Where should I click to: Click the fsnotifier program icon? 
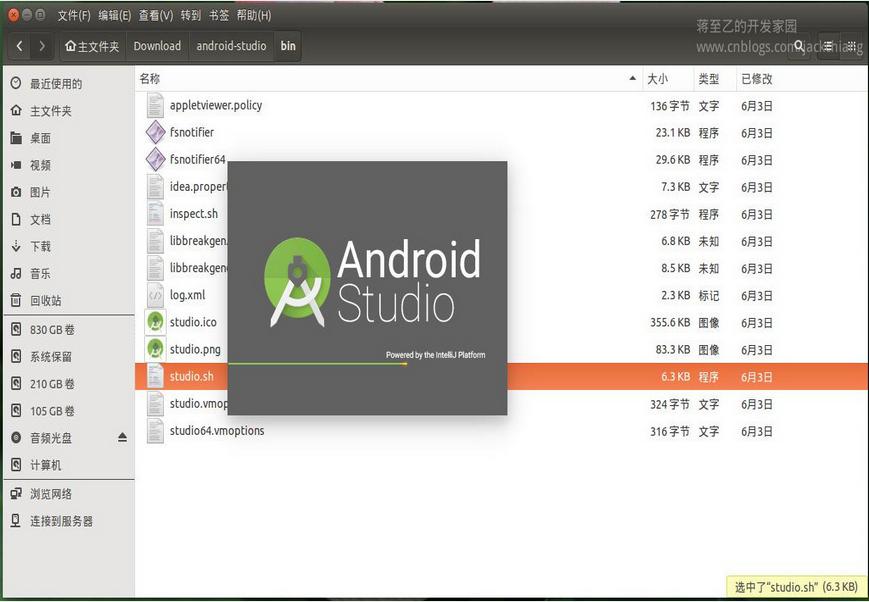coord(155,132)
